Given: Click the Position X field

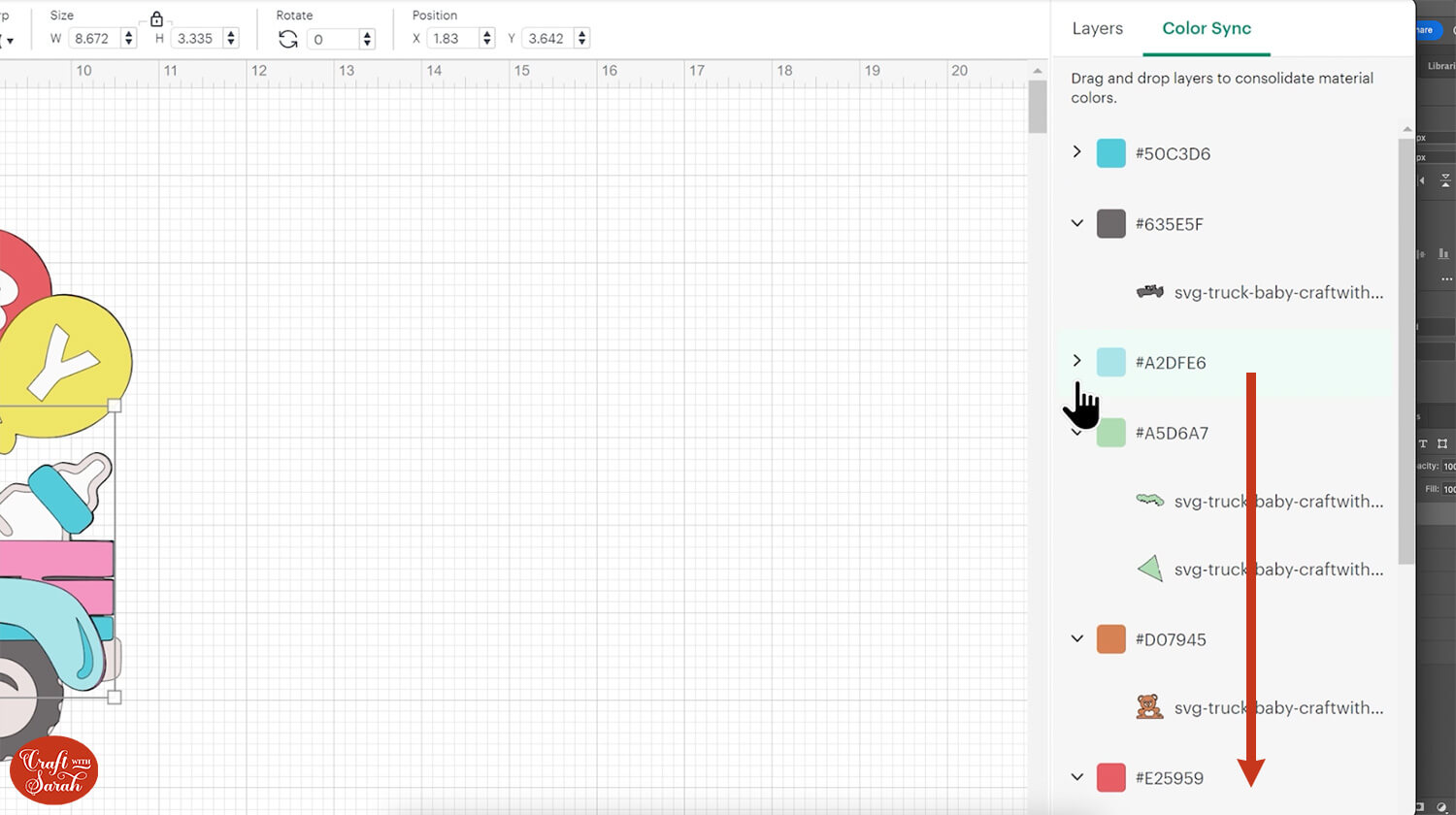Looking at the screenshot, I should [453, 39].
